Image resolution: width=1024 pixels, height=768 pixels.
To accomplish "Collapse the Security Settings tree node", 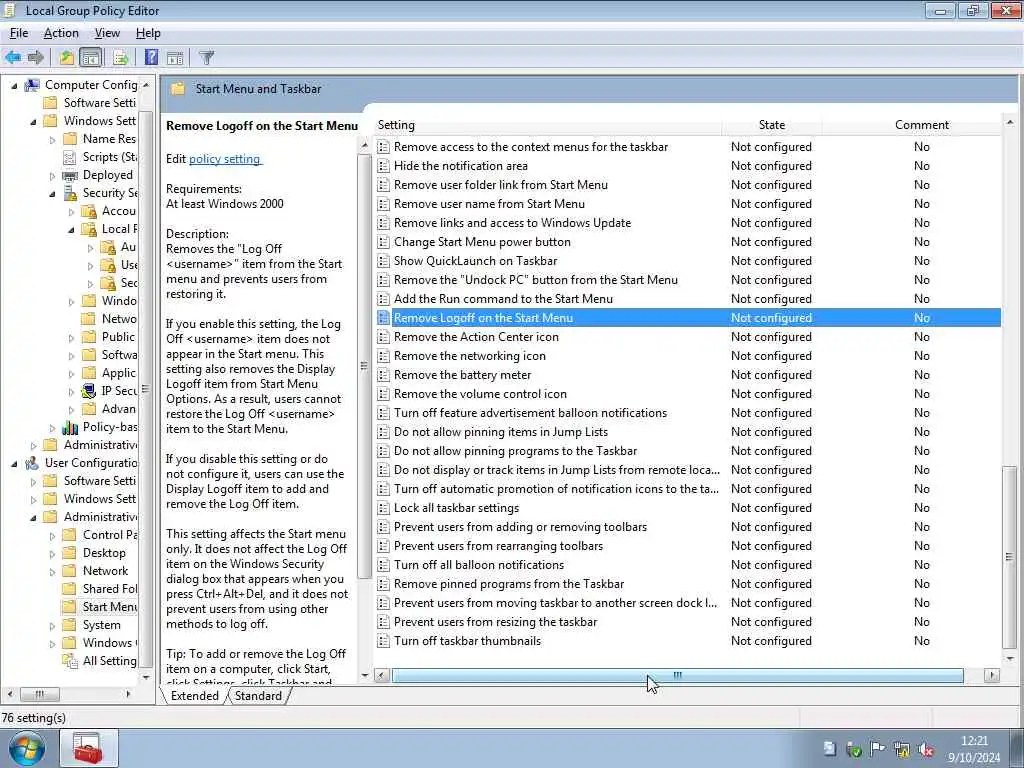I will tap(52, 193).
